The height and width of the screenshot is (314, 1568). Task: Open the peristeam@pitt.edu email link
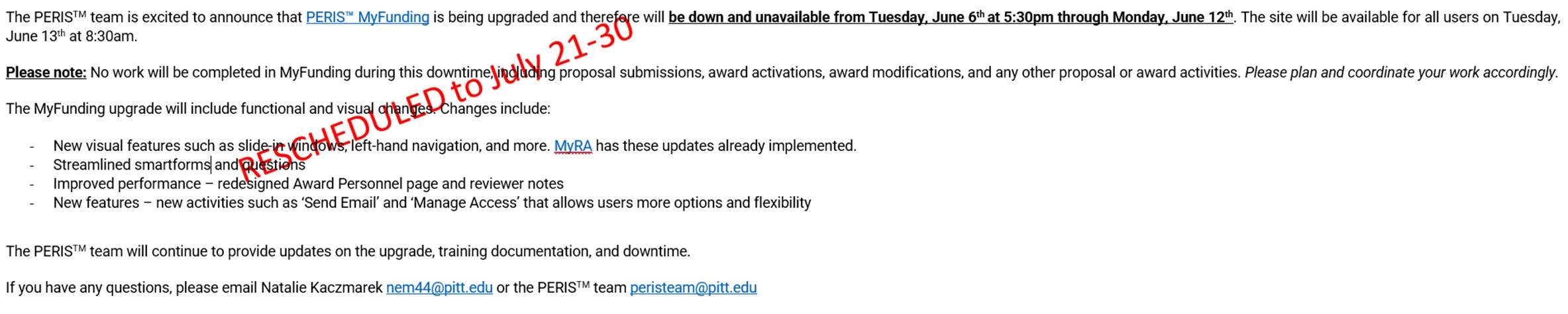693,288
